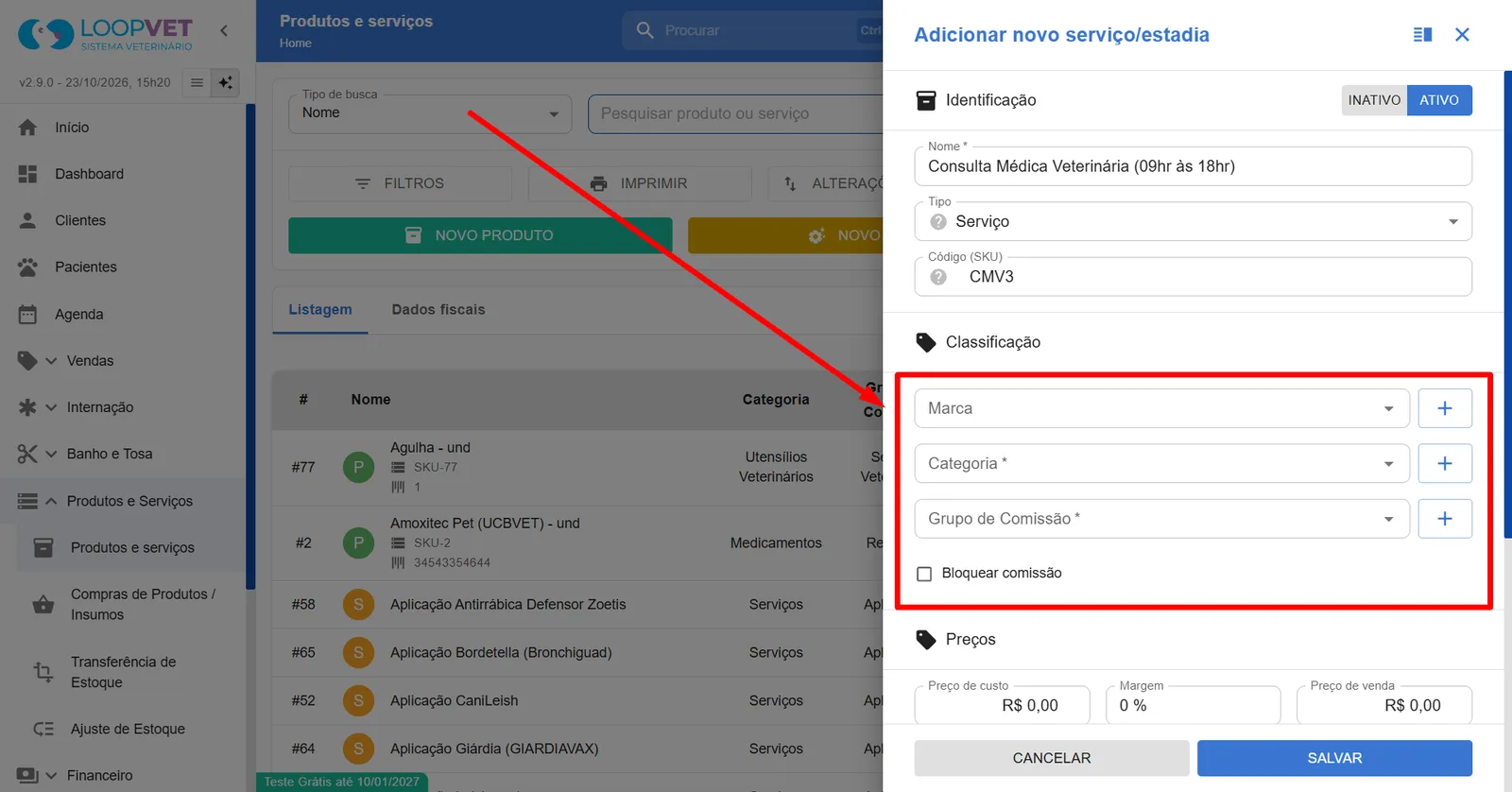Image resolution: width=1512 pixels, height=792 pixels.
Task: Add a new Categoria with plus button
Action: click(1445, 463)
